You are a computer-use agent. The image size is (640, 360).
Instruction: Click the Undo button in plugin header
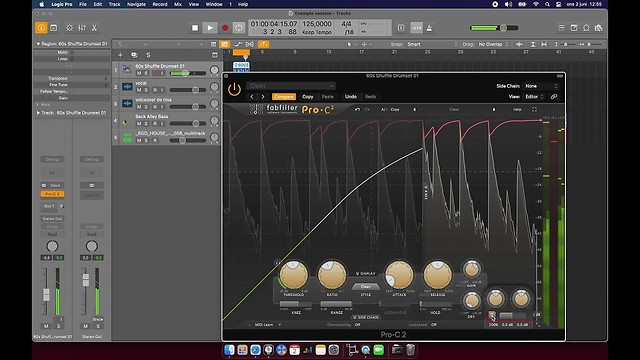click(x=351, y=97)
